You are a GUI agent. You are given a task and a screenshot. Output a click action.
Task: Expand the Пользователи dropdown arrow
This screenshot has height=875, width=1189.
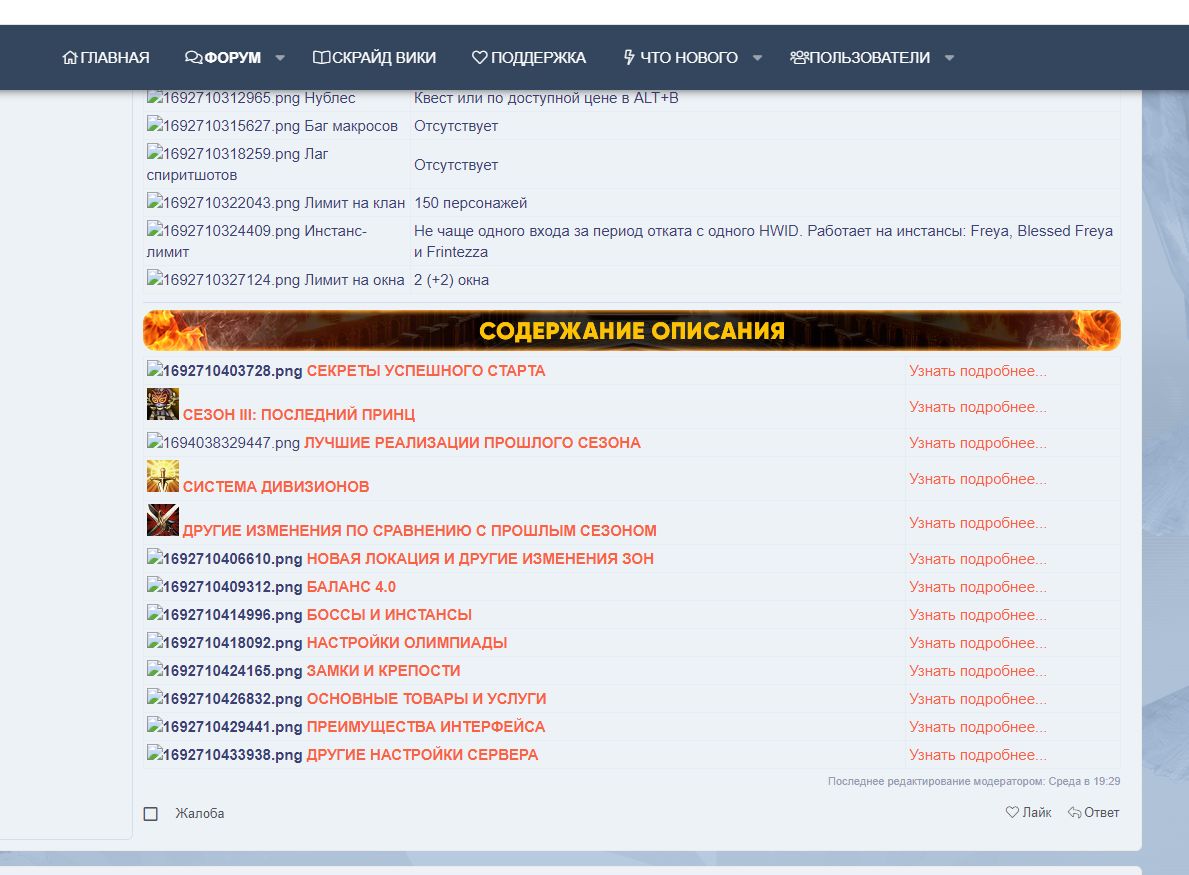tap(949, 58)
